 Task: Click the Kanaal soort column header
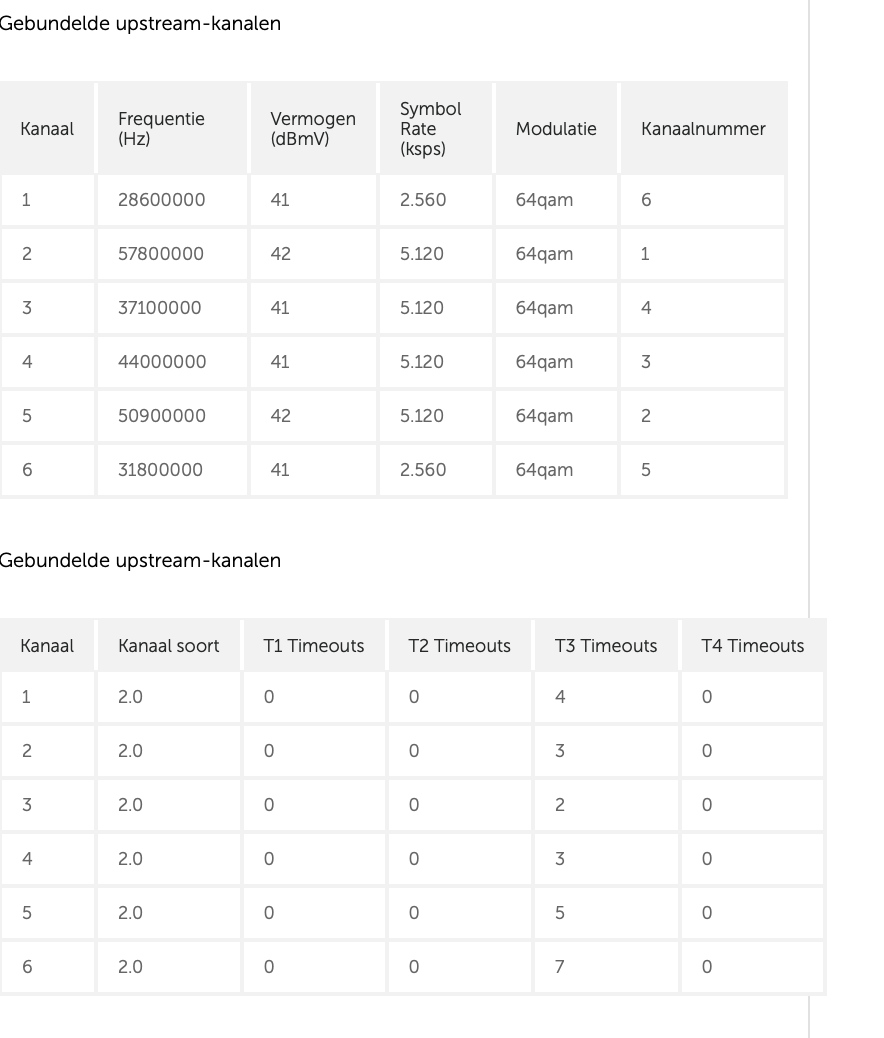pyautogui.click(x=168, y=646)
